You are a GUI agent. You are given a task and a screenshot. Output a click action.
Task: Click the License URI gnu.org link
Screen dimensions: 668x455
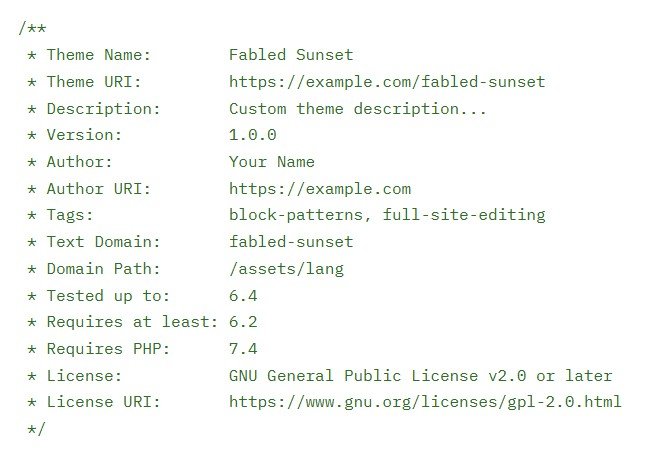425,402
